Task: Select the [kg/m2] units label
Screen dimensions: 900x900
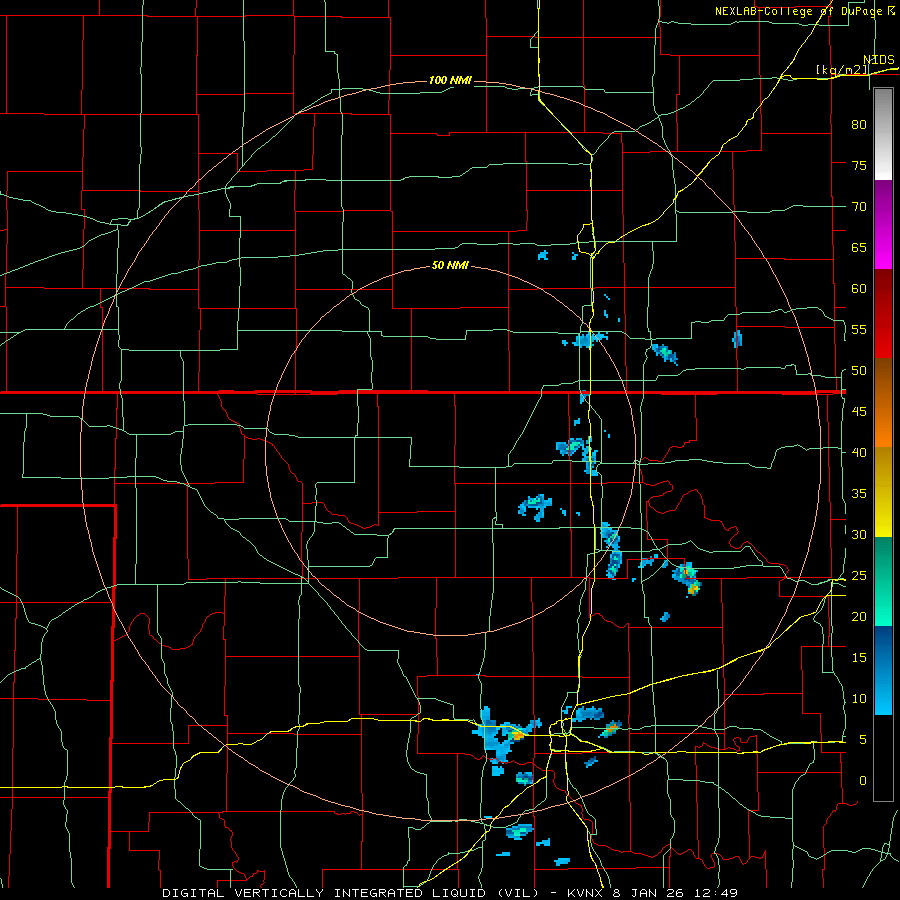Action: tap(842, 70)
